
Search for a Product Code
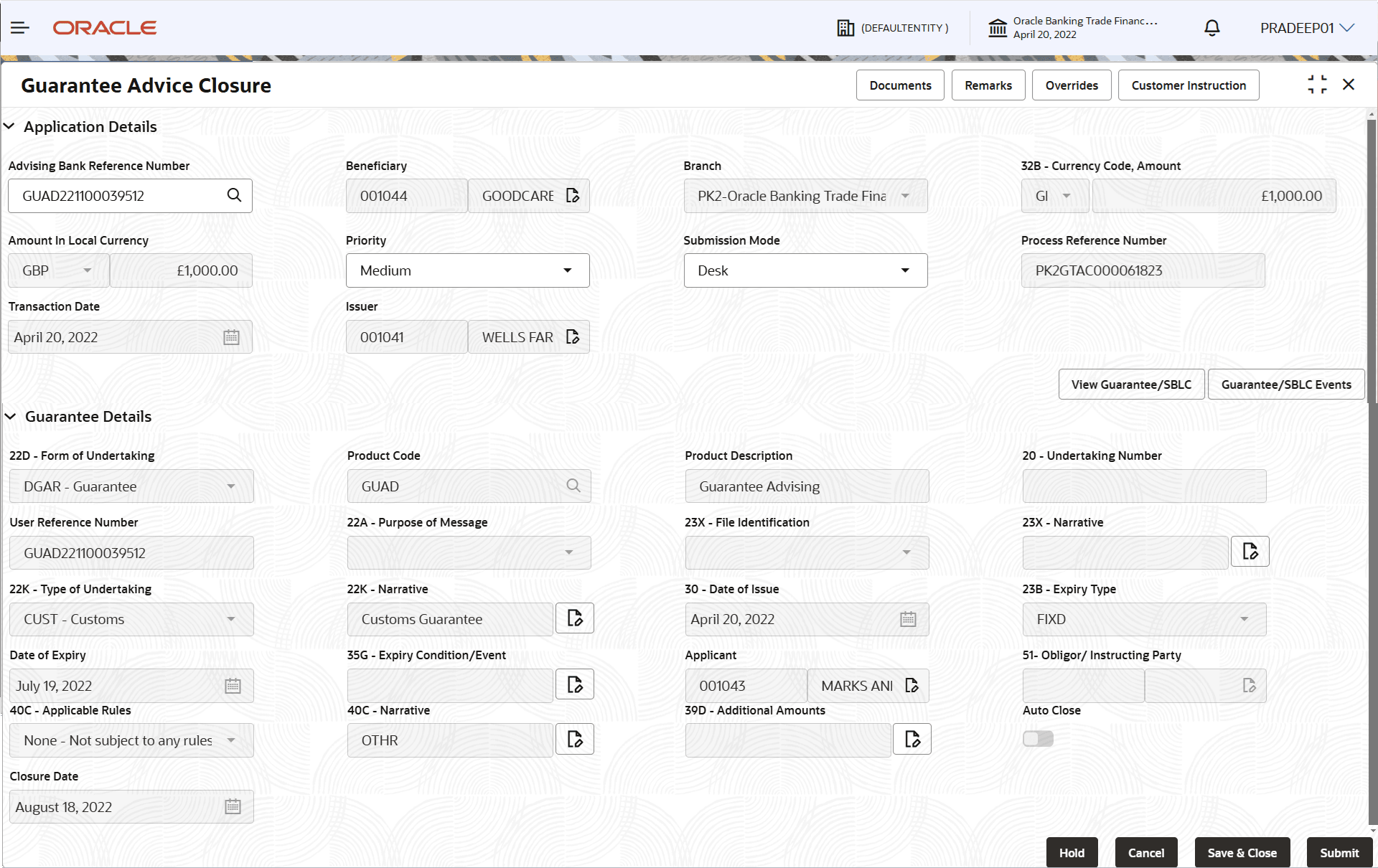pyautogui.click(x=573, y=486)
